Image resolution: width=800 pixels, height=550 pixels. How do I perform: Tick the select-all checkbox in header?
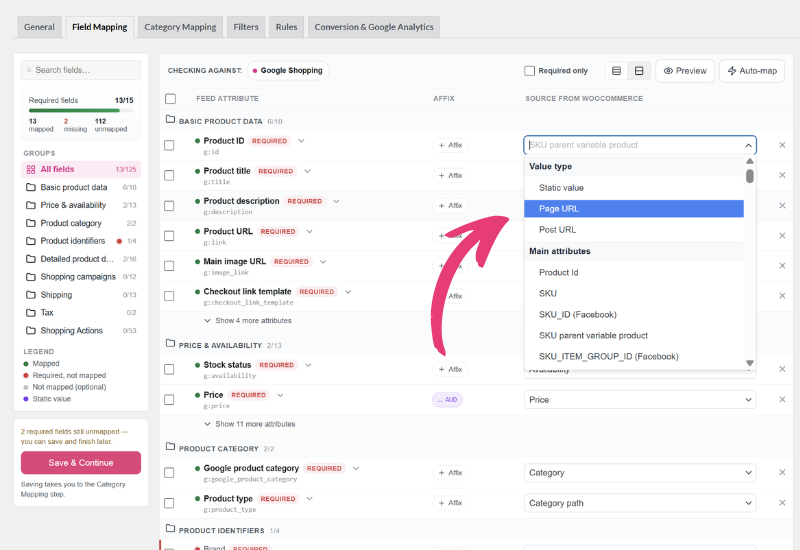pyautogui.click(x=170, y=98)
